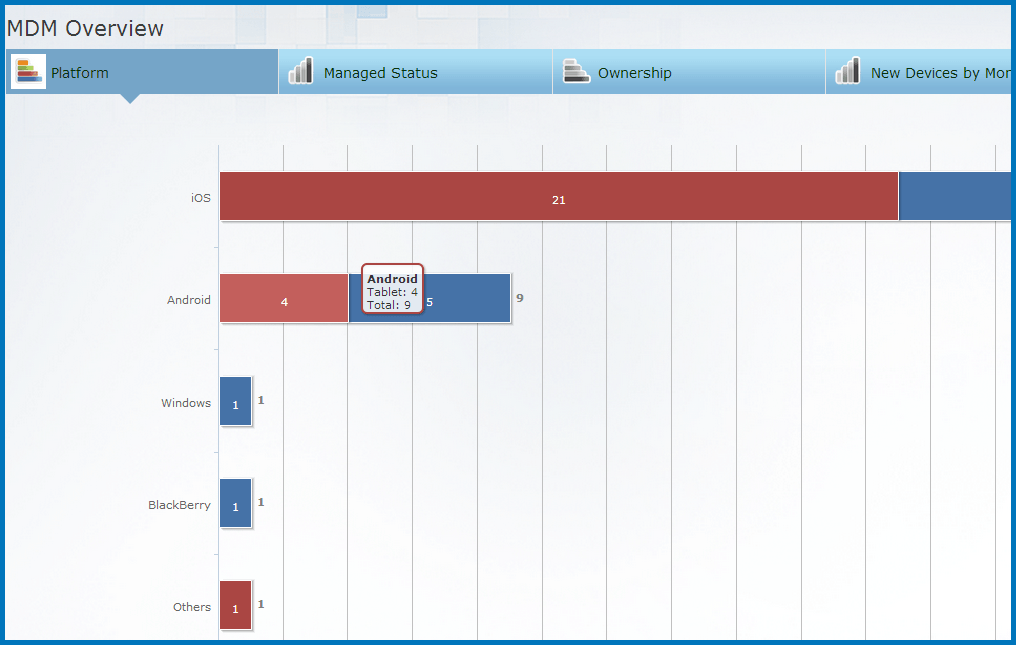Viewport: 1016px width, 645px height.
Task: Select the blue iOS bar segment
Action: [x=955, y=196]
